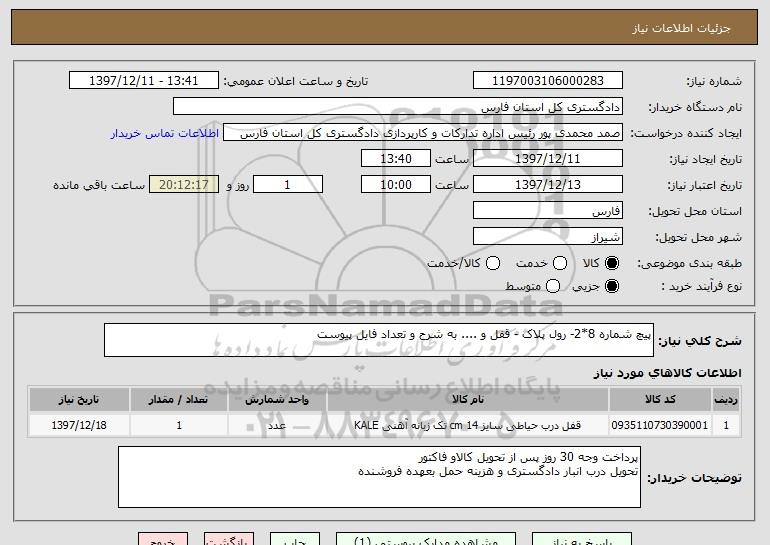Click the buyer organization name field

point(398,107)
